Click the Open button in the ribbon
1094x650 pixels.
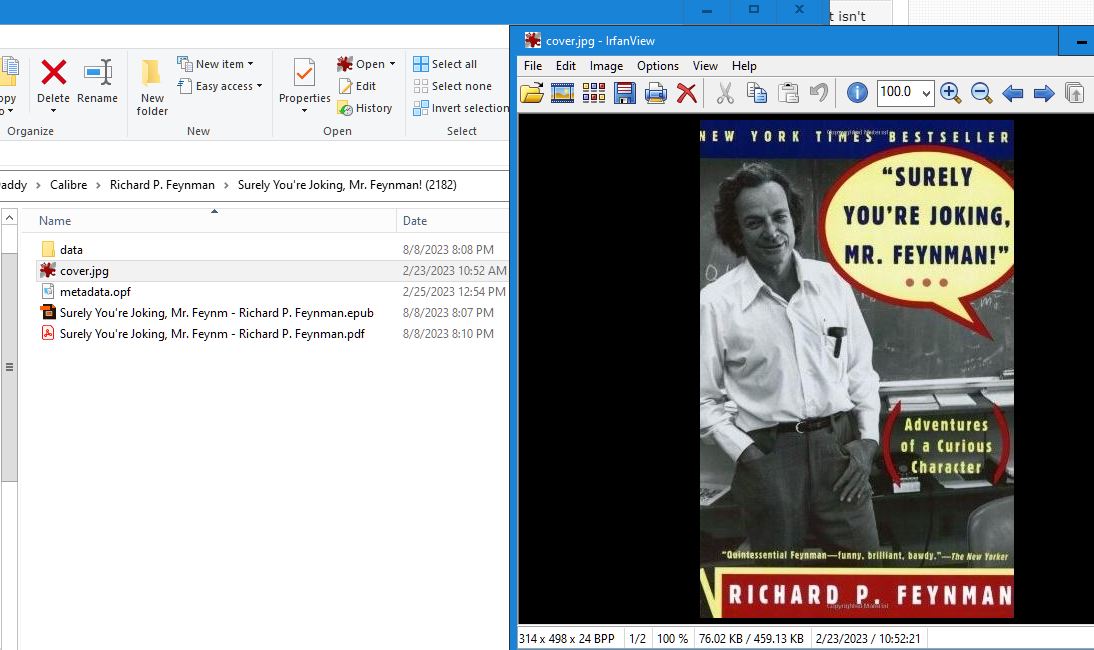pos(361,63)
